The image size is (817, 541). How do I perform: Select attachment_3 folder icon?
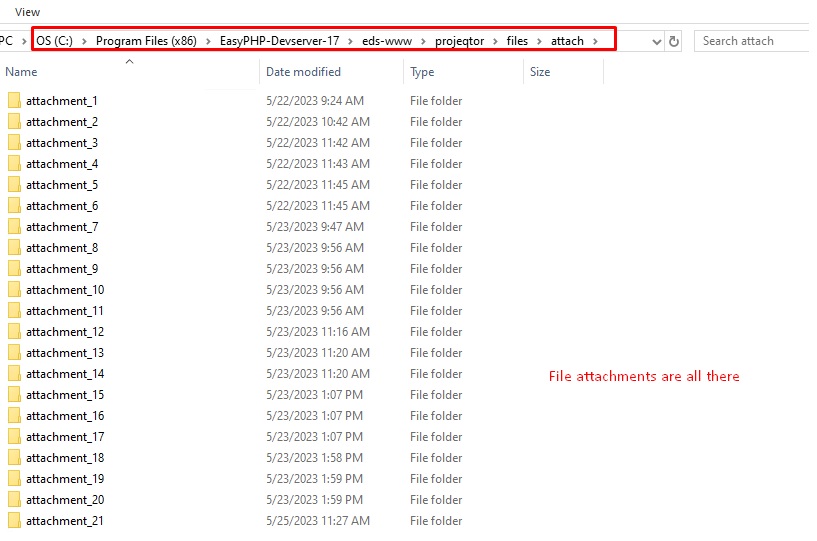pyautogui.click(x=15, y=142)
